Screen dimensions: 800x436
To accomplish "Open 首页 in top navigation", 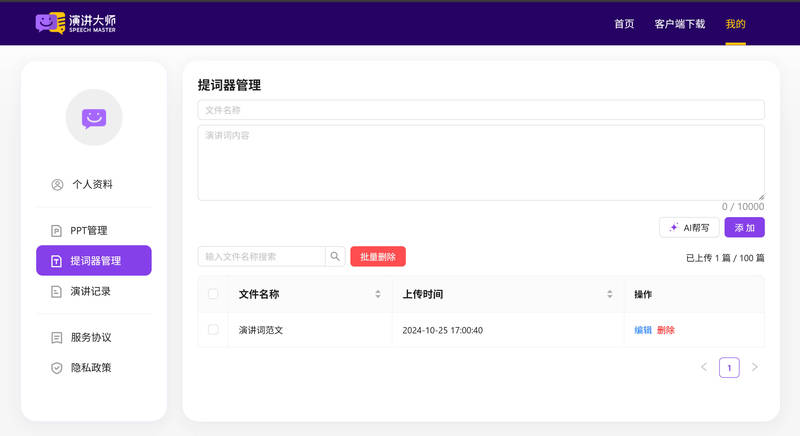I will (624, 24).
